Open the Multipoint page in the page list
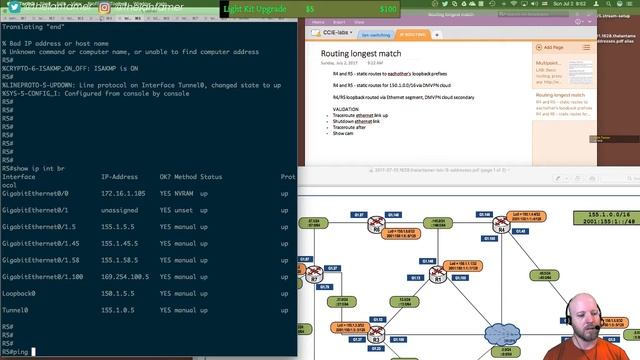640x360 pixels. pyautogui.click(x=563, y=72)
